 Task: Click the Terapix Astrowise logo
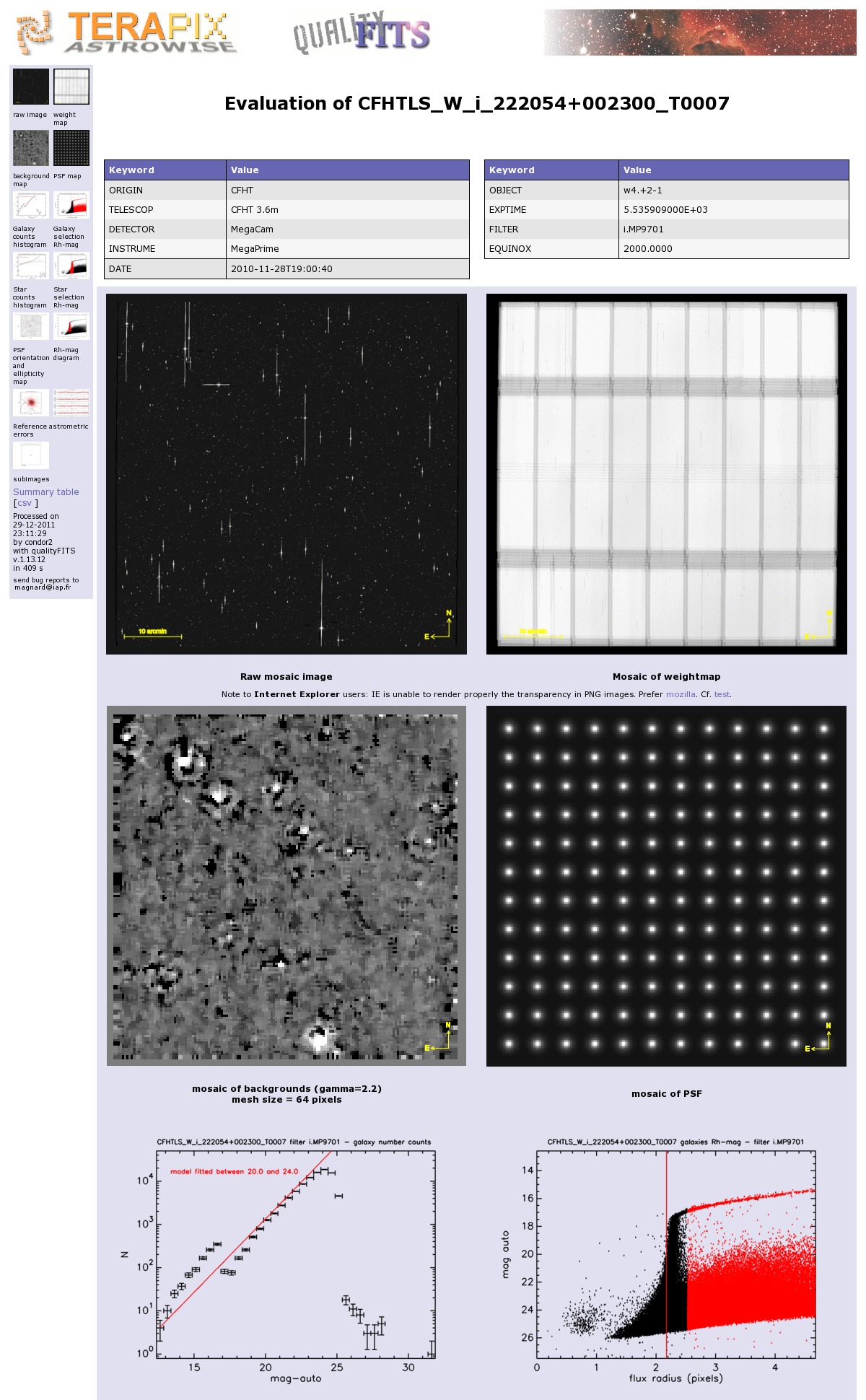coord(126,32)
